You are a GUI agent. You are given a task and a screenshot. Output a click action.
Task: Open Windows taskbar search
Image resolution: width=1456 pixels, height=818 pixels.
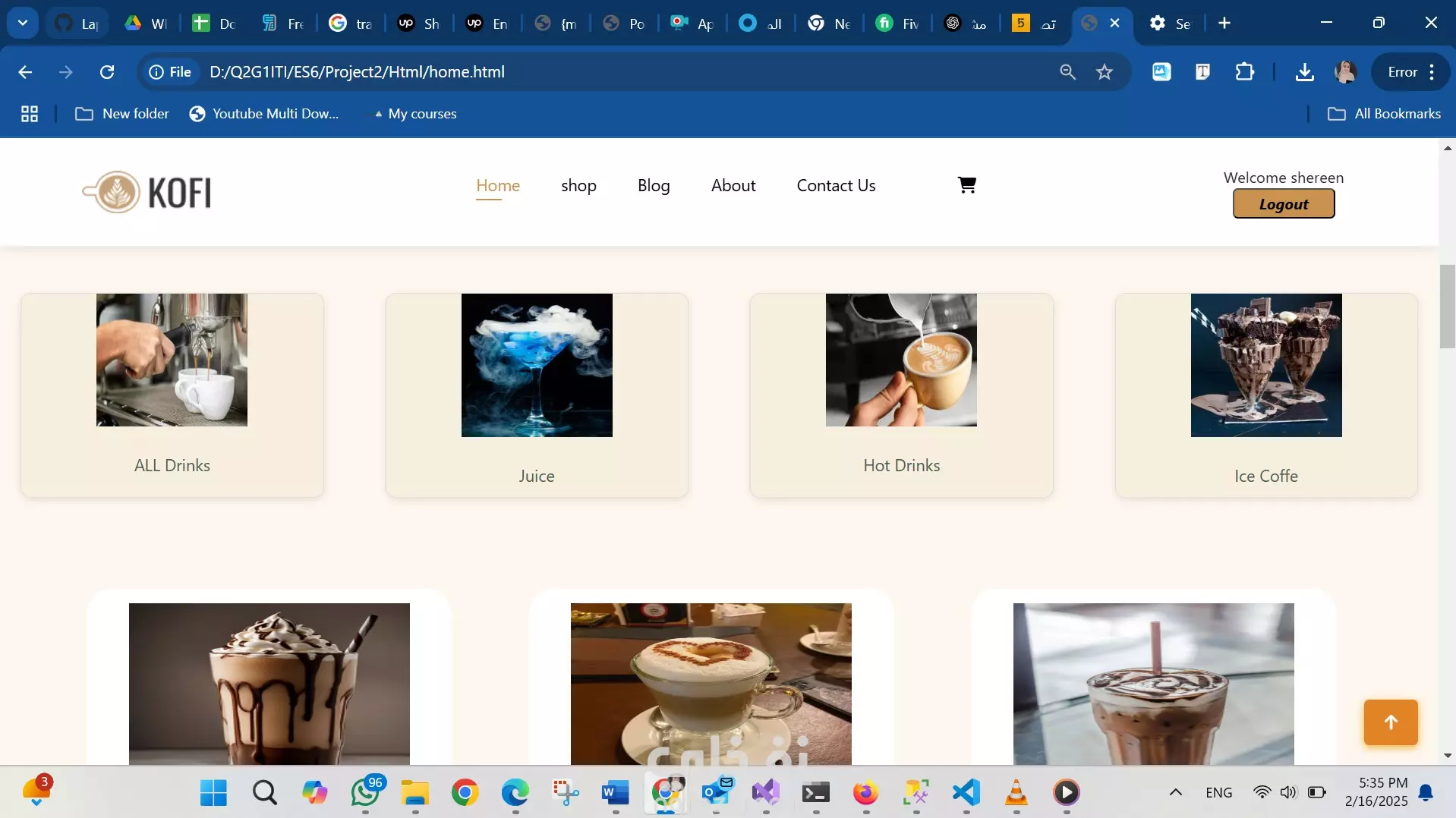(x=264, y=793)
